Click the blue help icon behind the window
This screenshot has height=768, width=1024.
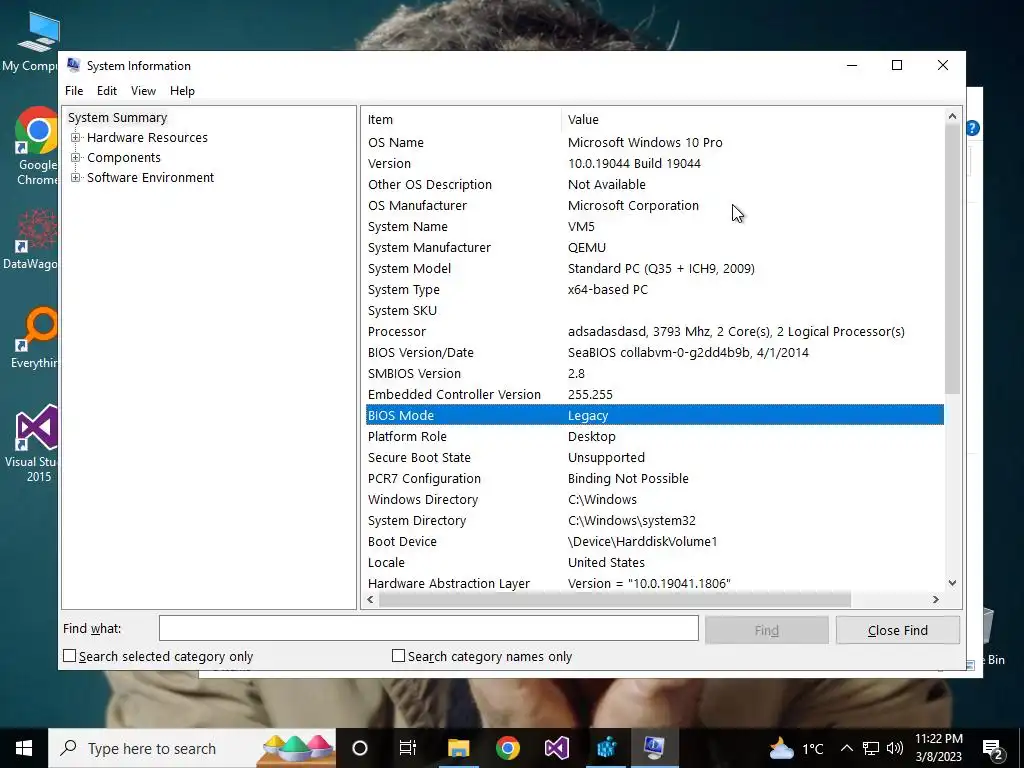[x=973, y=128]
